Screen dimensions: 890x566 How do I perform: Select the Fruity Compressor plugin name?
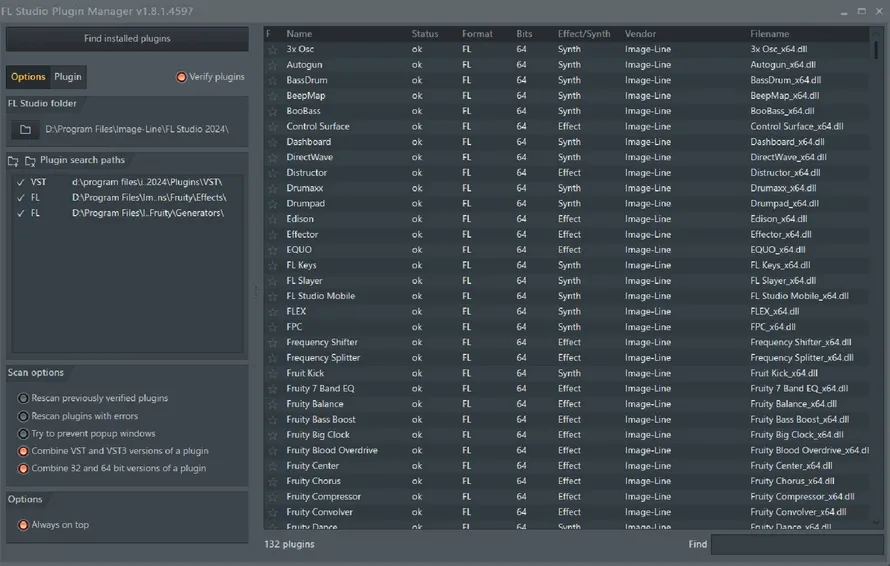point(323,496)
